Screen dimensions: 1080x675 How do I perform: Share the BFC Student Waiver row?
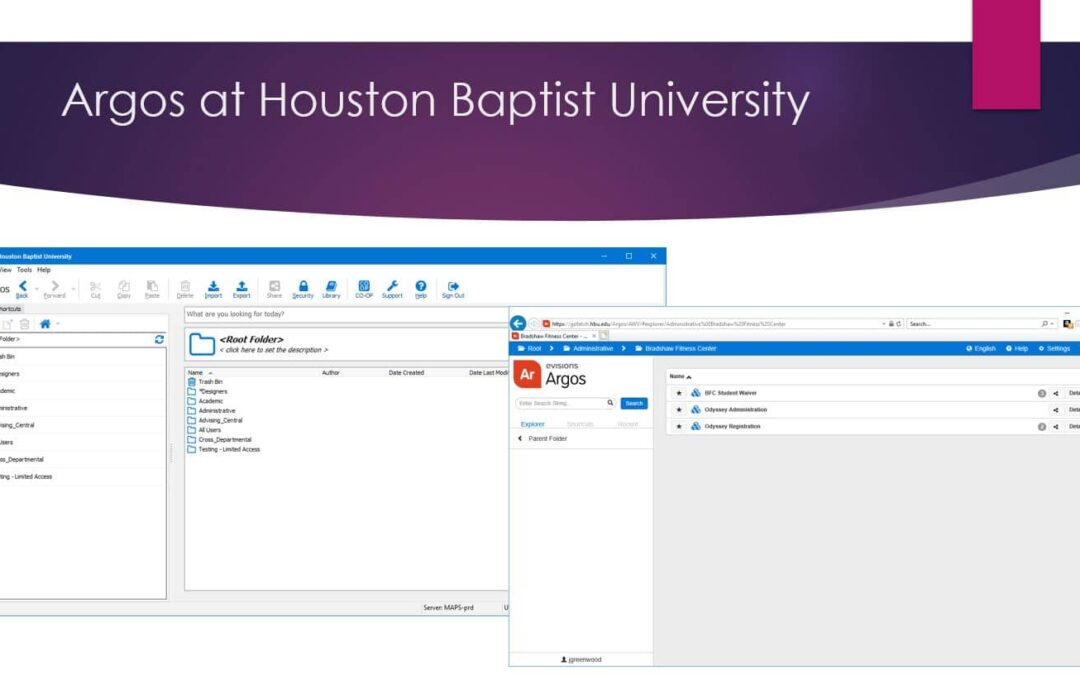click(1055, 393)
